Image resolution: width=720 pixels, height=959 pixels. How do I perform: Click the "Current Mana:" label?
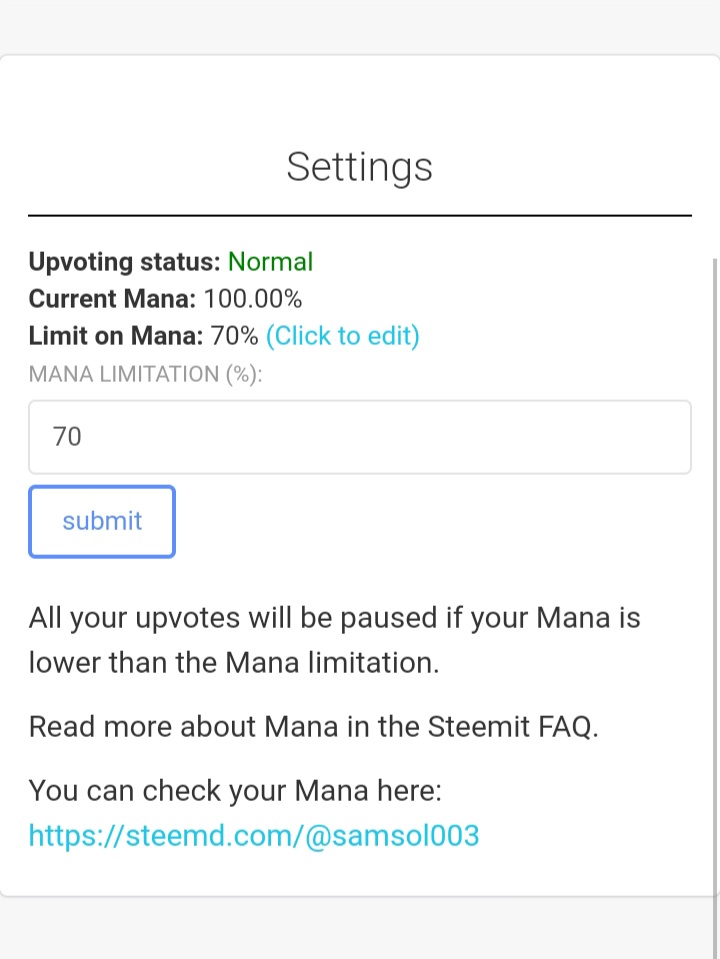coord(112,299)
